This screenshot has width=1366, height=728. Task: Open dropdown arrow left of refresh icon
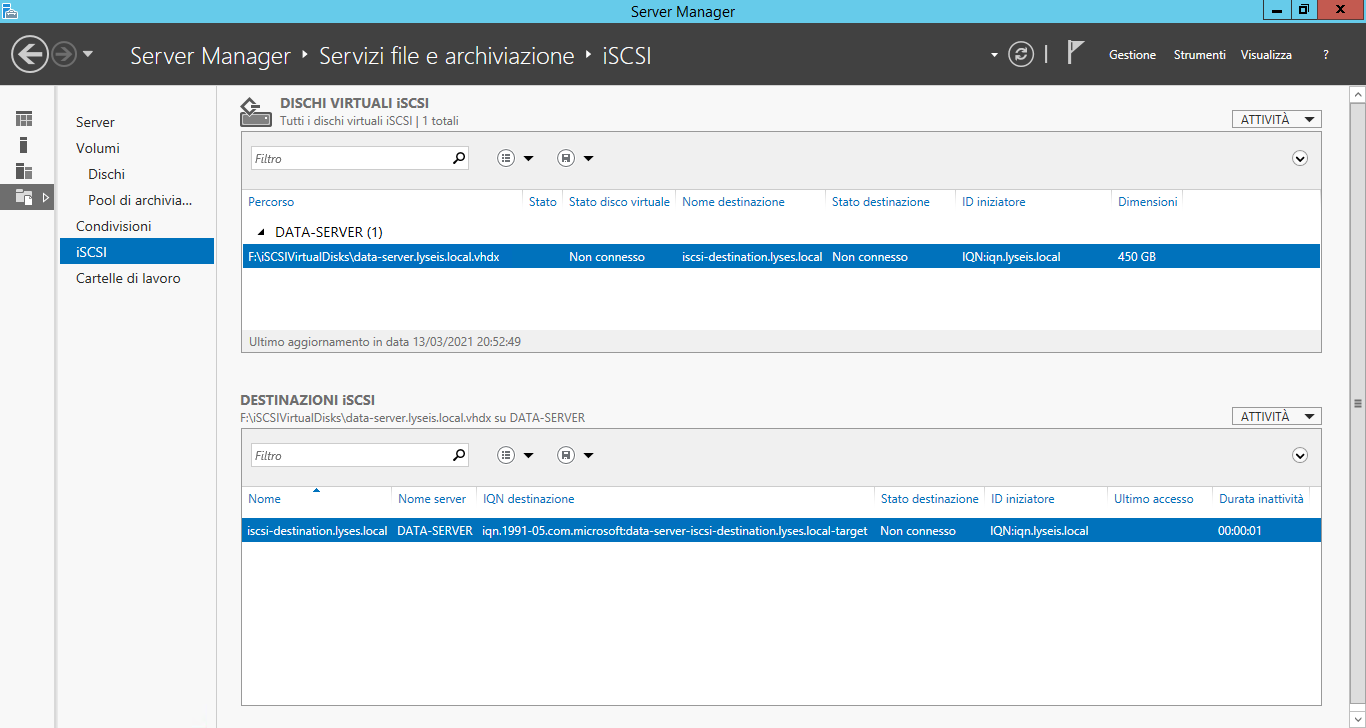pyautogui.click(x=994, y=55)
